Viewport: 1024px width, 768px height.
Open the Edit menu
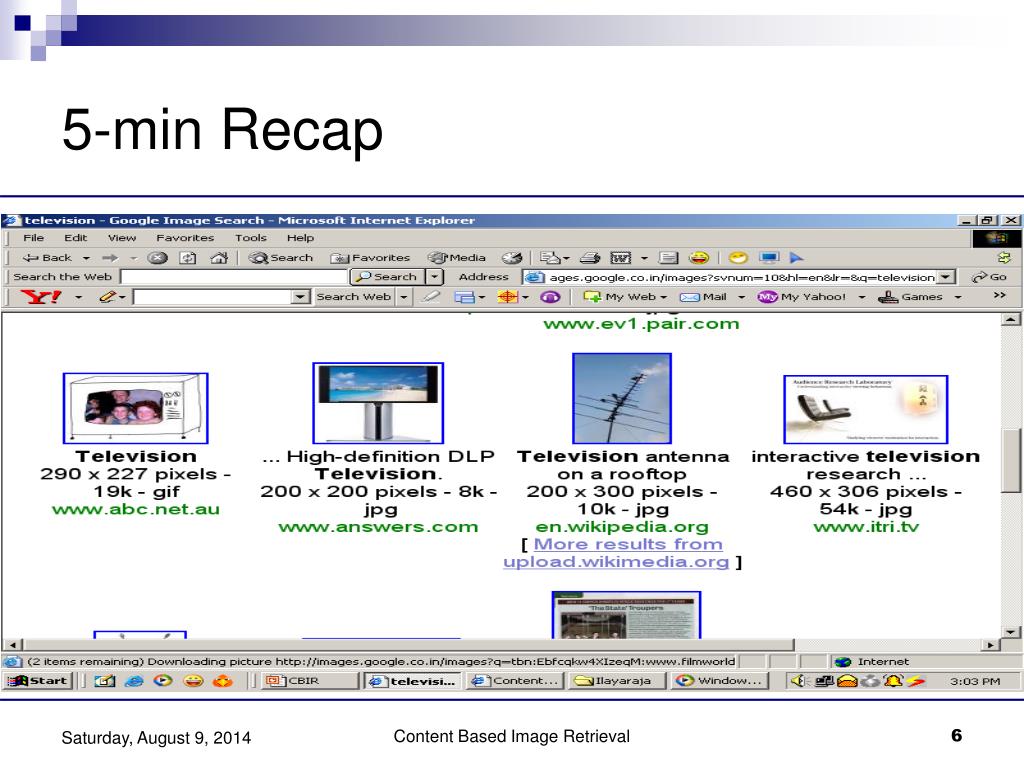75,238
